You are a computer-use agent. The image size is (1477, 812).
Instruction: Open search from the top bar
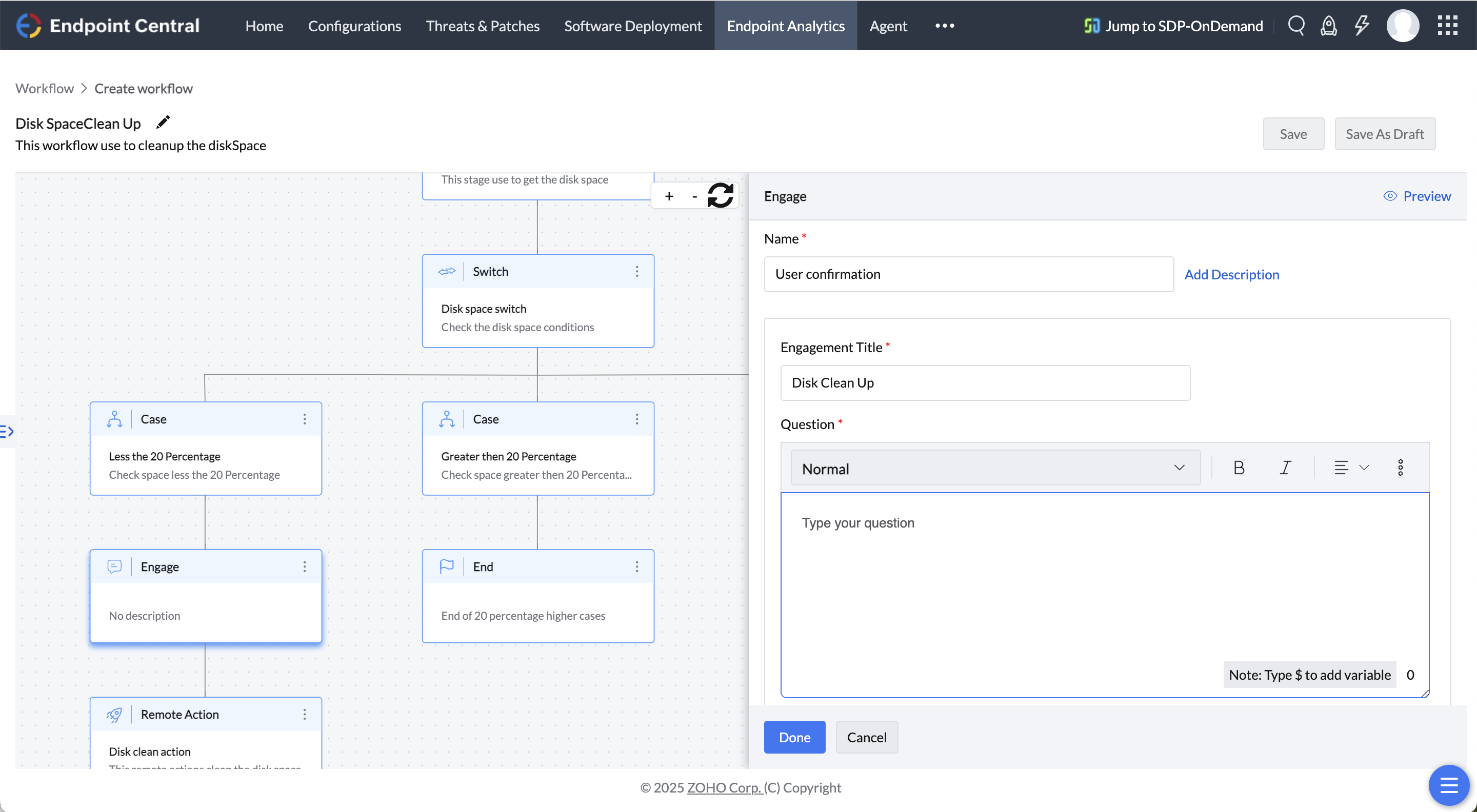click(1296, 25)
